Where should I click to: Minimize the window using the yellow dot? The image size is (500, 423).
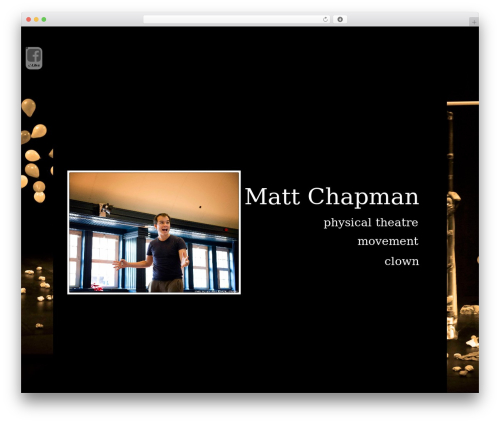tap(36, 19)
